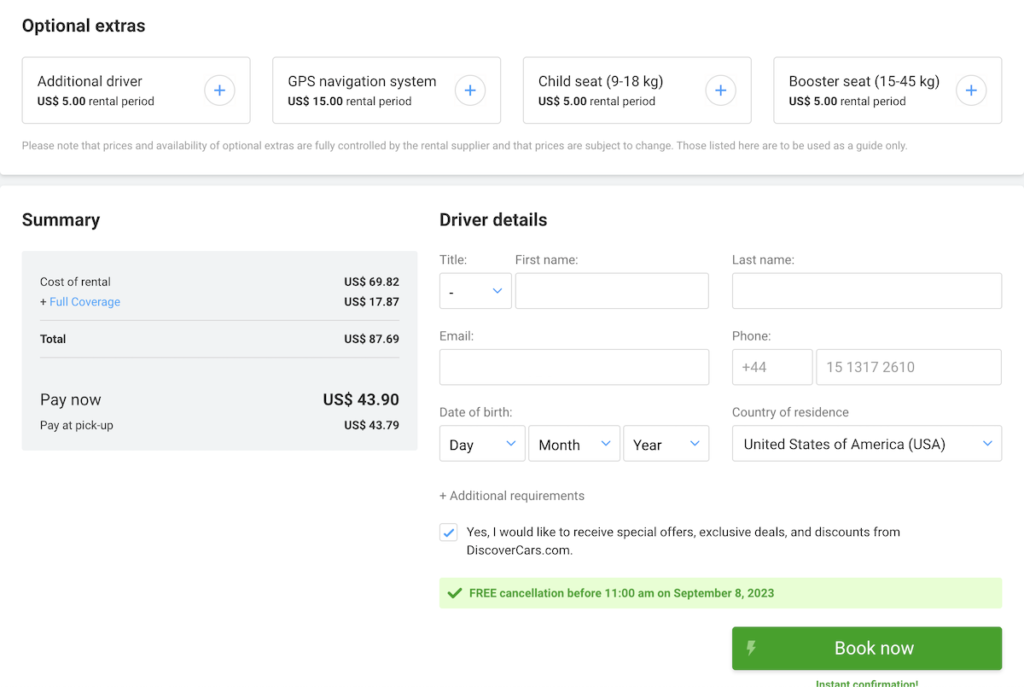Click the Pay now US$ 43.90 amount

pos(360,400)
